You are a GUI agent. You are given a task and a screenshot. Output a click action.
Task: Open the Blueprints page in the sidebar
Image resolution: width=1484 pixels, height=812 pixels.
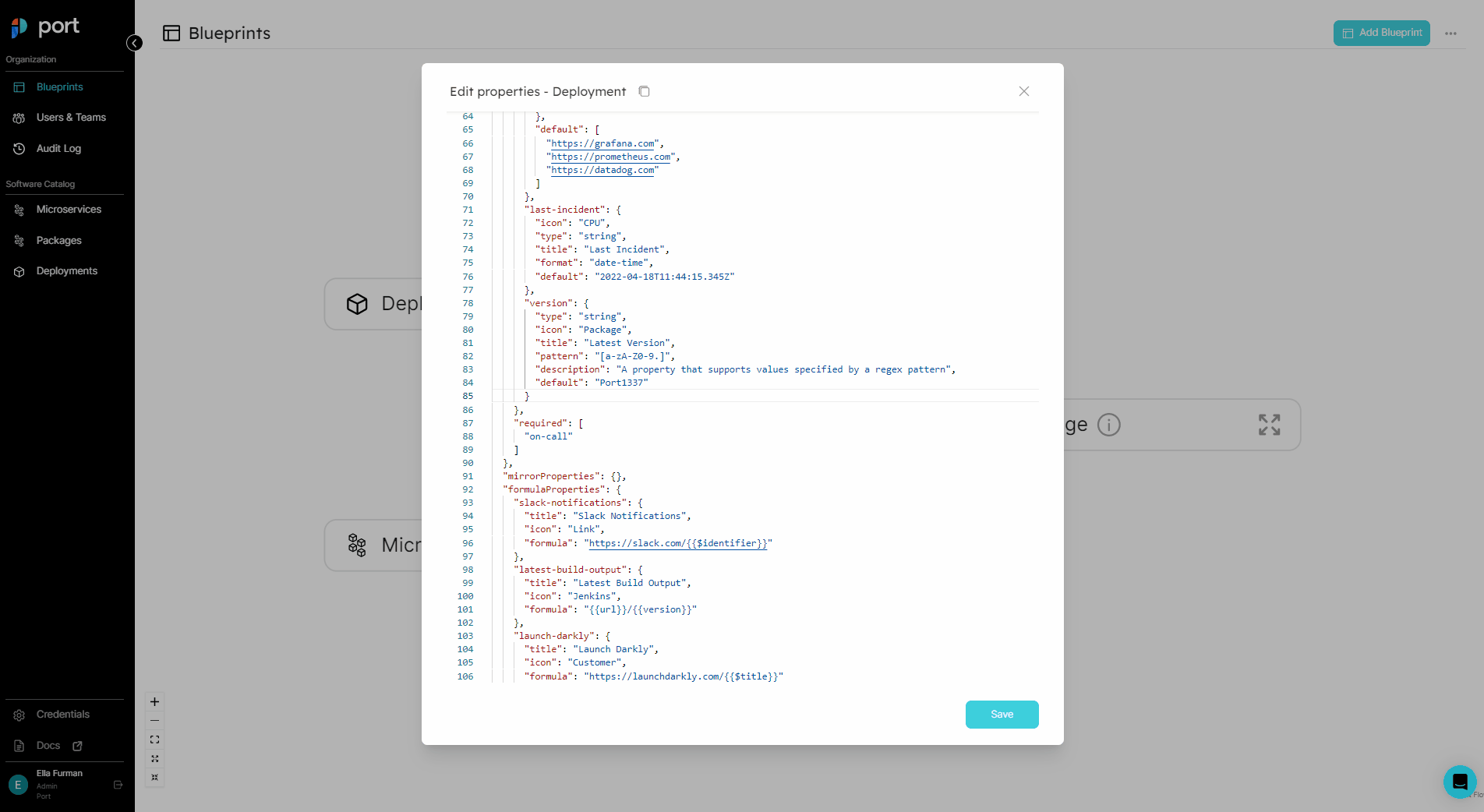(x=59, y=87)
